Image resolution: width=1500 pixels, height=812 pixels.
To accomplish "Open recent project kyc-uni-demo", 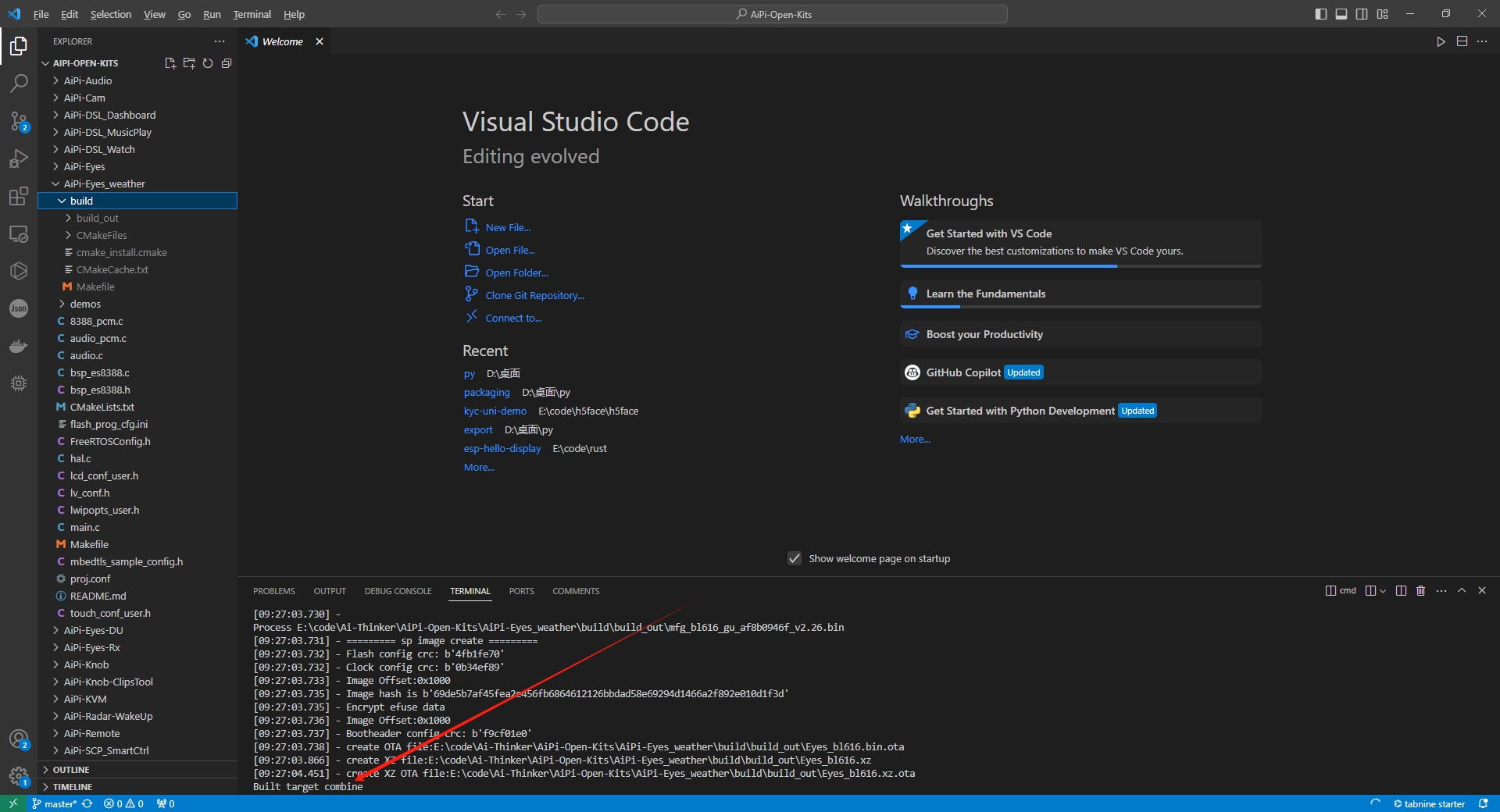I will click(495, 411).
